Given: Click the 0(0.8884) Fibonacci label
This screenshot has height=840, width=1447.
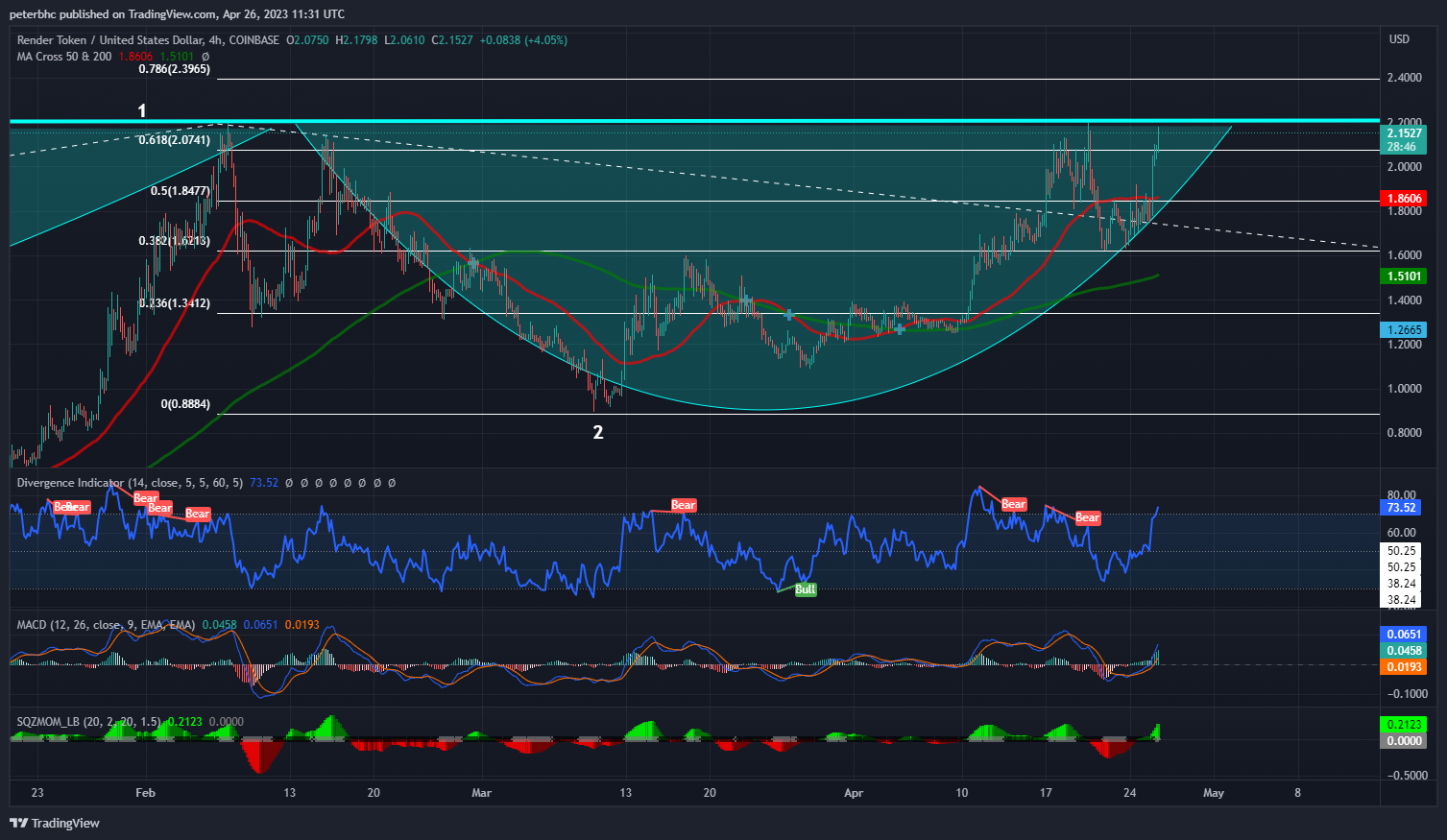Looking at the screenshot, I should click(x=185, y=404).
